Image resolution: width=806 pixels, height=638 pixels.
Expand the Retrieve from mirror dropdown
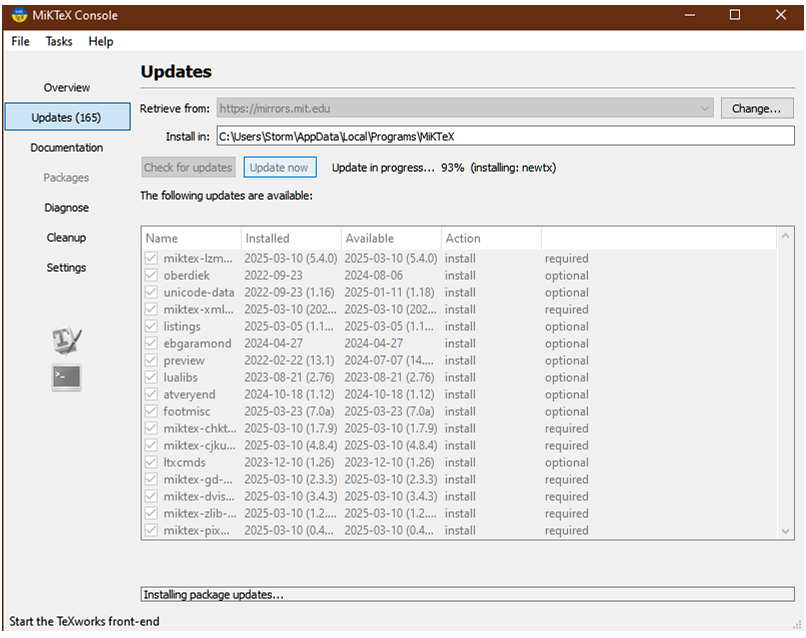[x=704, y=108]
